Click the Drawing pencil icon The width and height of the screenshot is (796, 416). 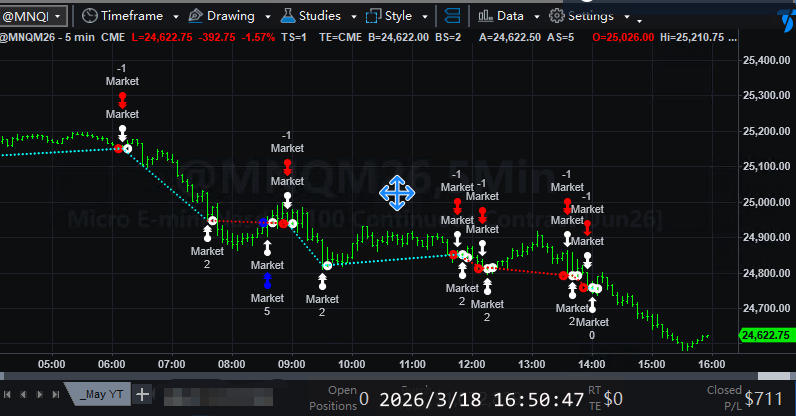tap(196, 16)
